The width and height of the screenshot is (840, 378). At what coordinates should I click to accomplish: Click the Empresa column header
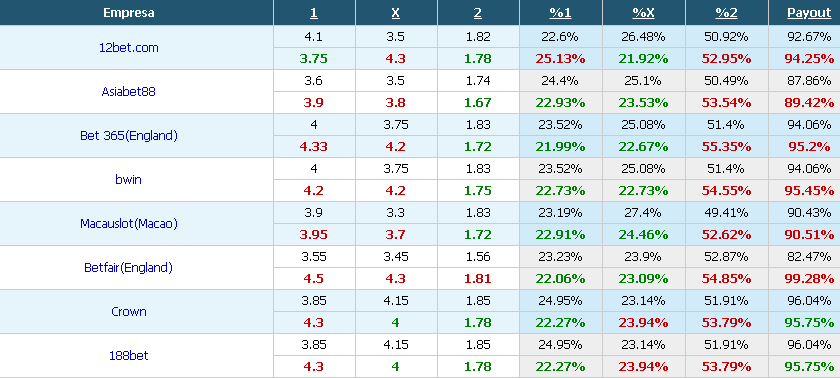pos(129,13)
